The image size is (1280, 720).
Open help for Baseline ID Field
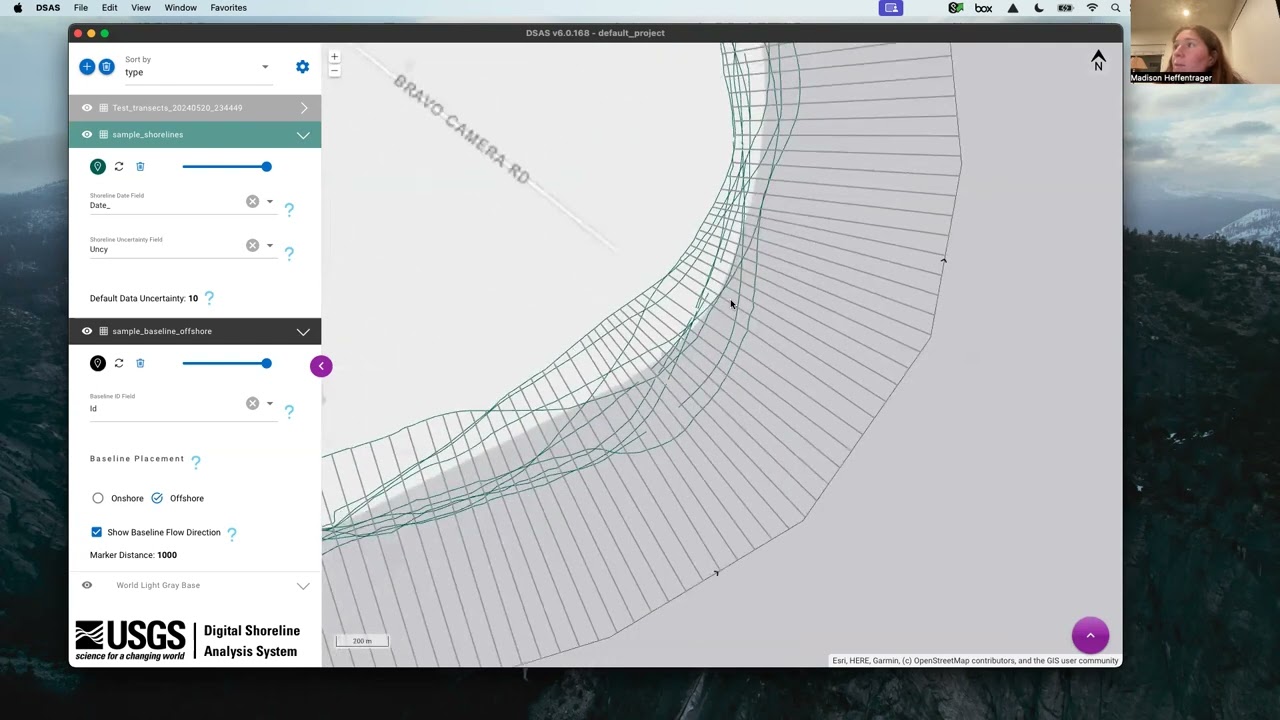[x=289, y=411]
